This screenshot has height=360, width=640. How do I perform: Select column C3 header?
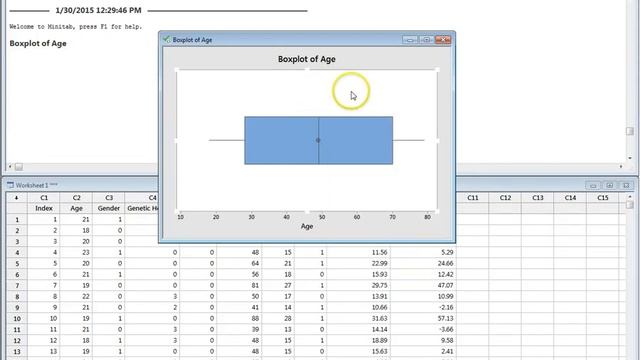tap(109, 198)
